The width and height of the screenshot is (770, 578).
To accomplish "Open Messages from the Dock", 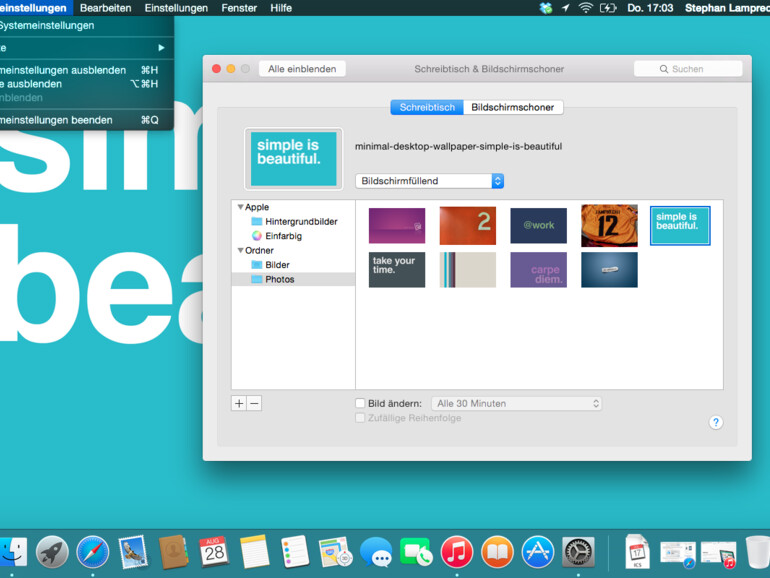I will (376, 552).
